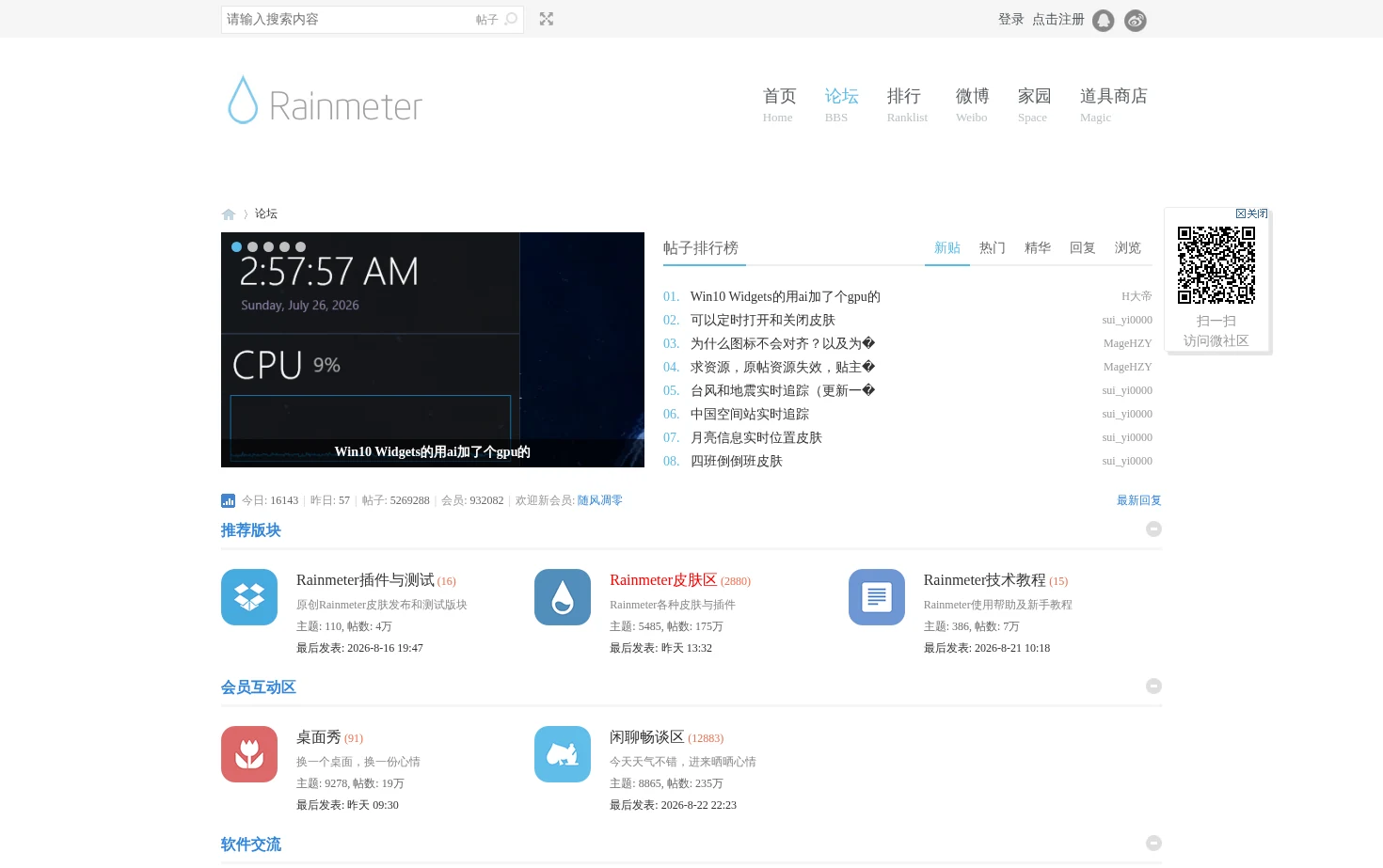Collapse the 会员互动区 section
Screen dimensions: 1383x868
click(x=1153, y=687)
